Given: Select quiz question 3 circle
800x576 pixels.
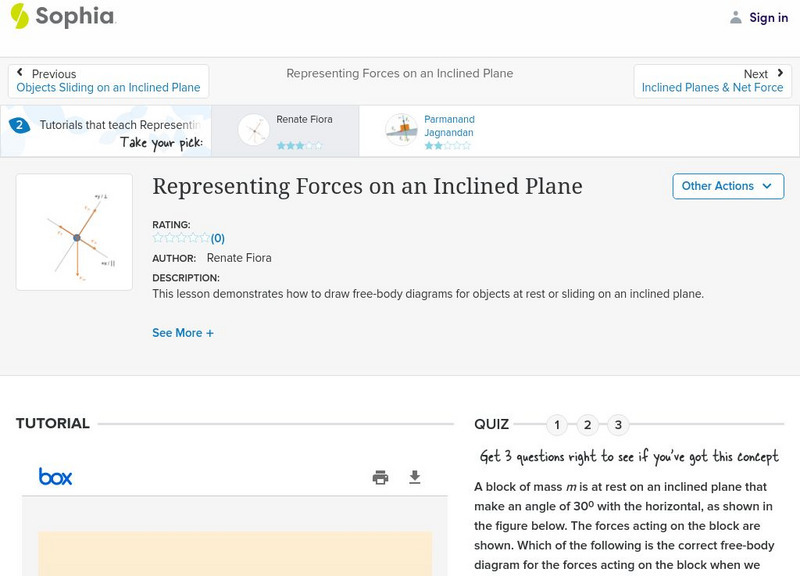Looking at the screenshot, I should click(618, 425).
